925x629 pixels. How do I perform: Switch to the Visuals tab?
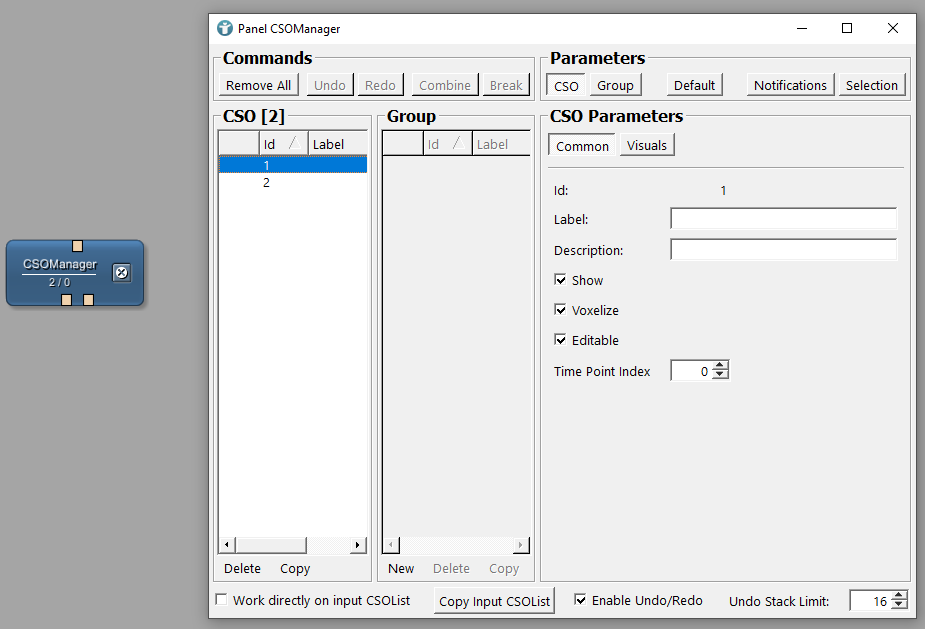(x=646, y=146)
